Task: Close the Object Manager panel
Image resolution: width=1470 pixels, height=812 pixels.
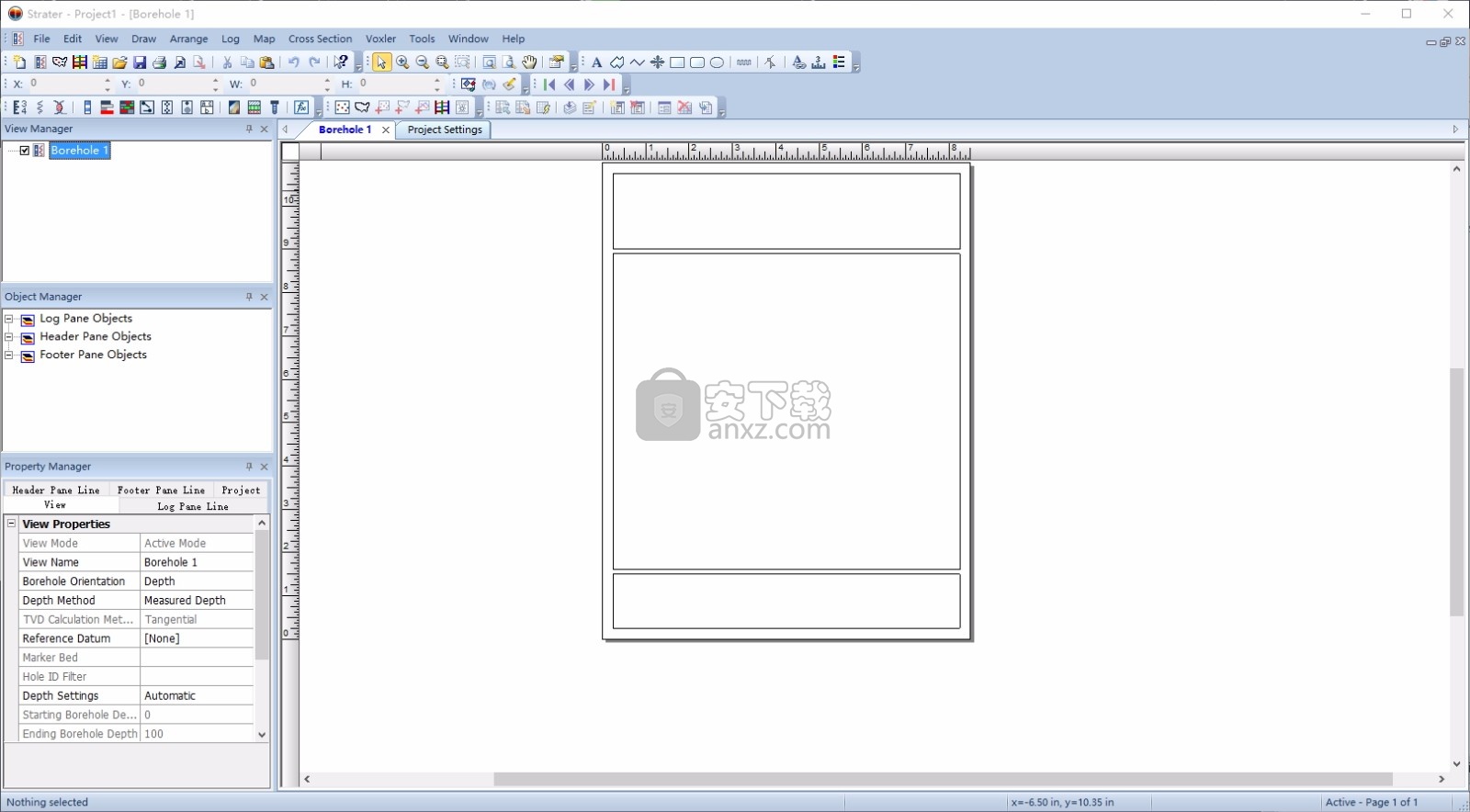Action: pyautogui.click(x=265, y=297)
